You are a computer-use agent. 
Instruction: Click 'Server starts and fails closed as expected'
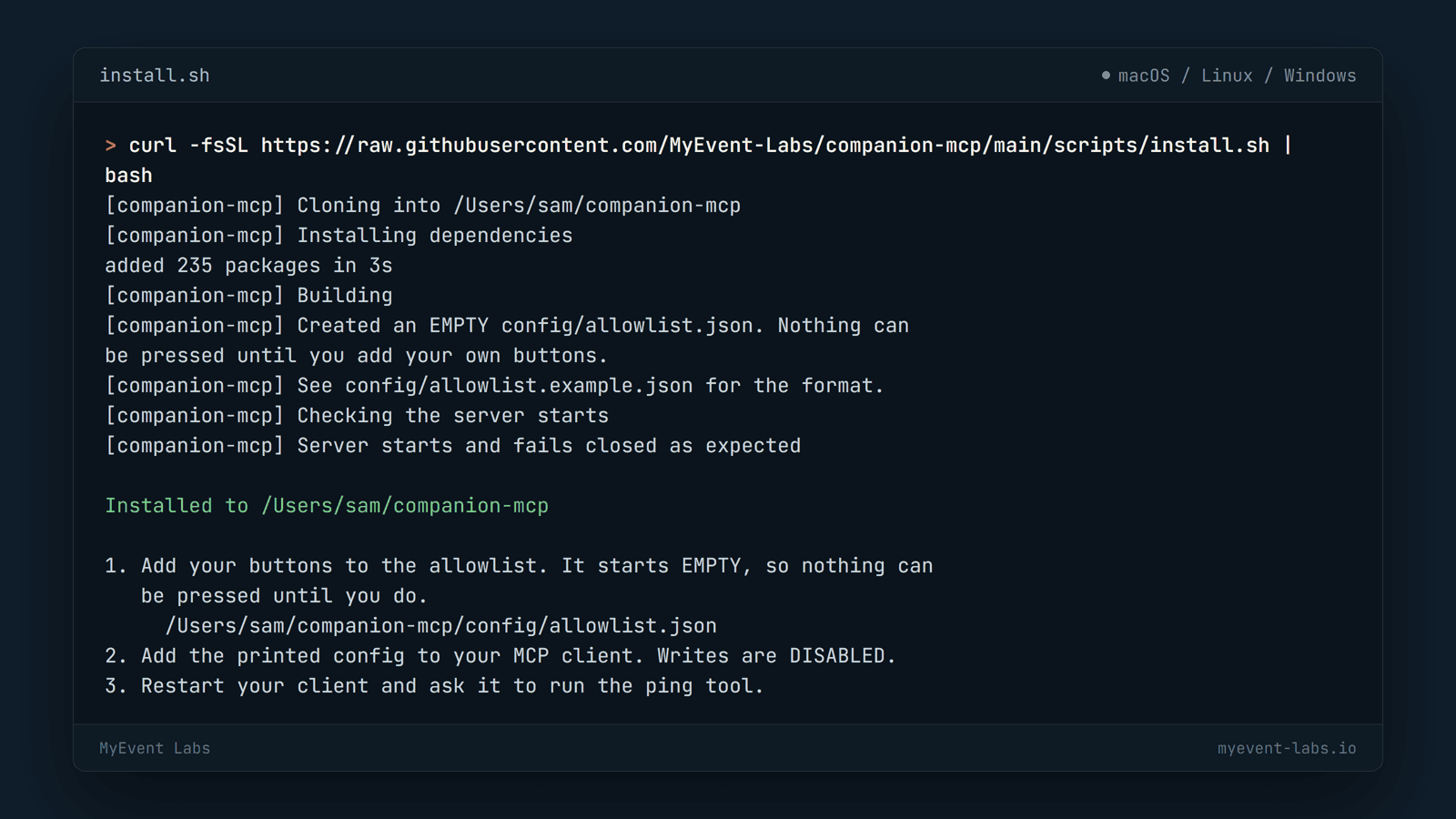coord(453,446)
